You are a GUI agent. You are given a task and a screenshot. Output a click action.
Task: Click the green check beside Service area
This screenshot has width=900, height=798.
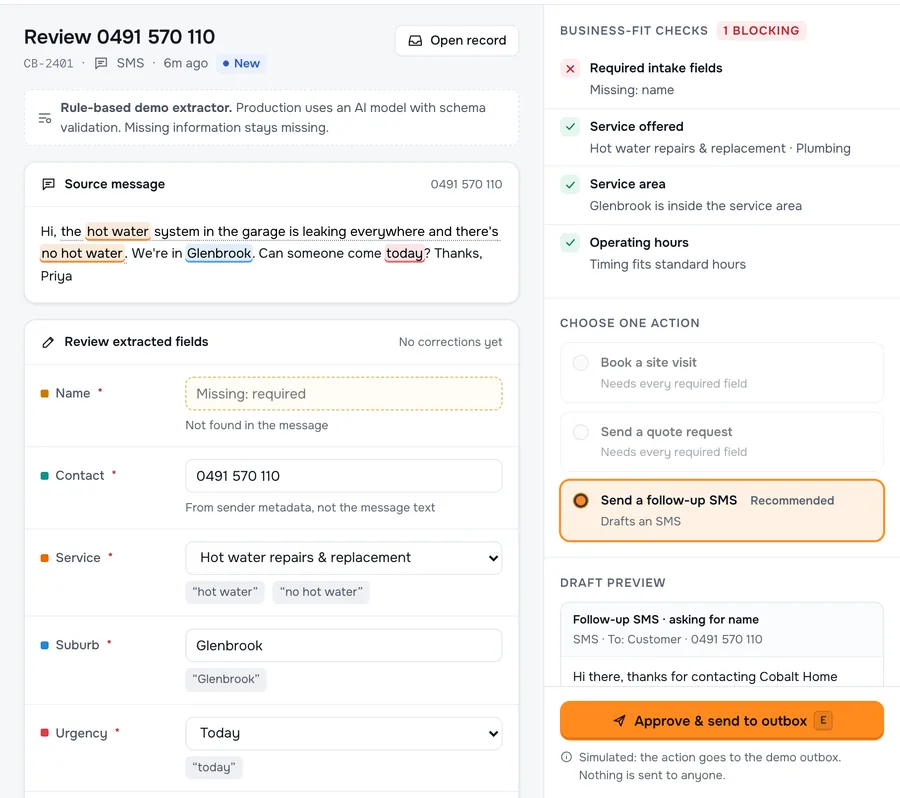(570, 185)
